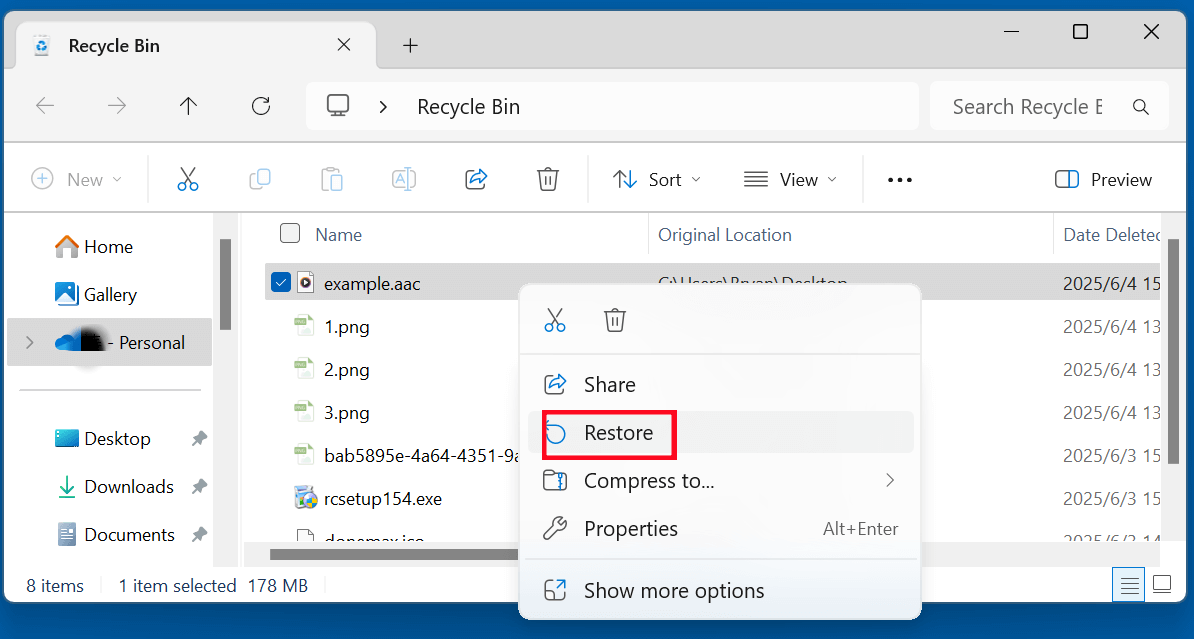Click the Paste icon in the toolbar
Image resolution: width=1194 pixels, height=639 pixels.
[x=331, y=179]
